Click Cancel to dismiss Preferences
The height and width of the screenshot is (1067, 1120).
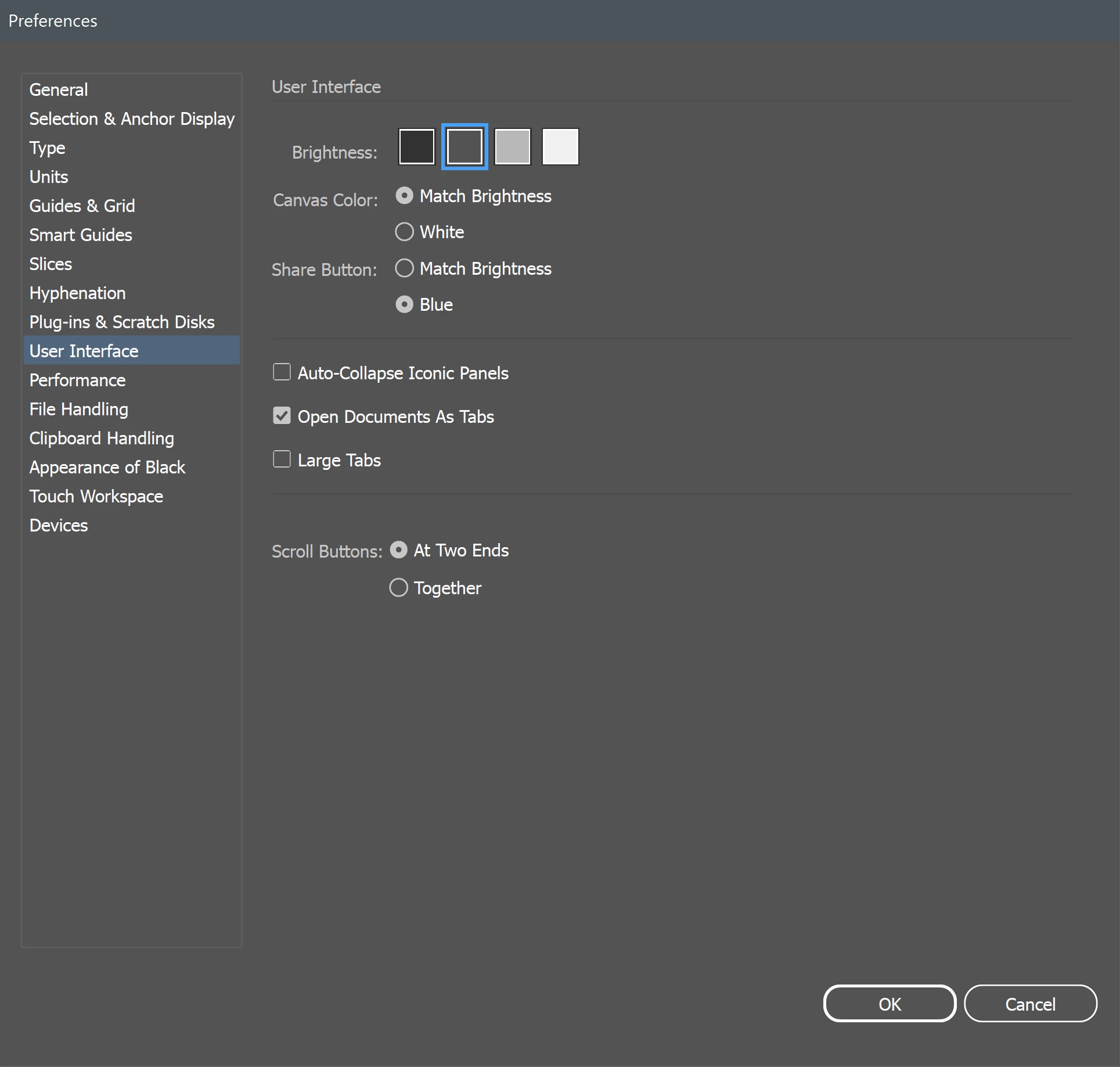(x=1030, y=1004)
